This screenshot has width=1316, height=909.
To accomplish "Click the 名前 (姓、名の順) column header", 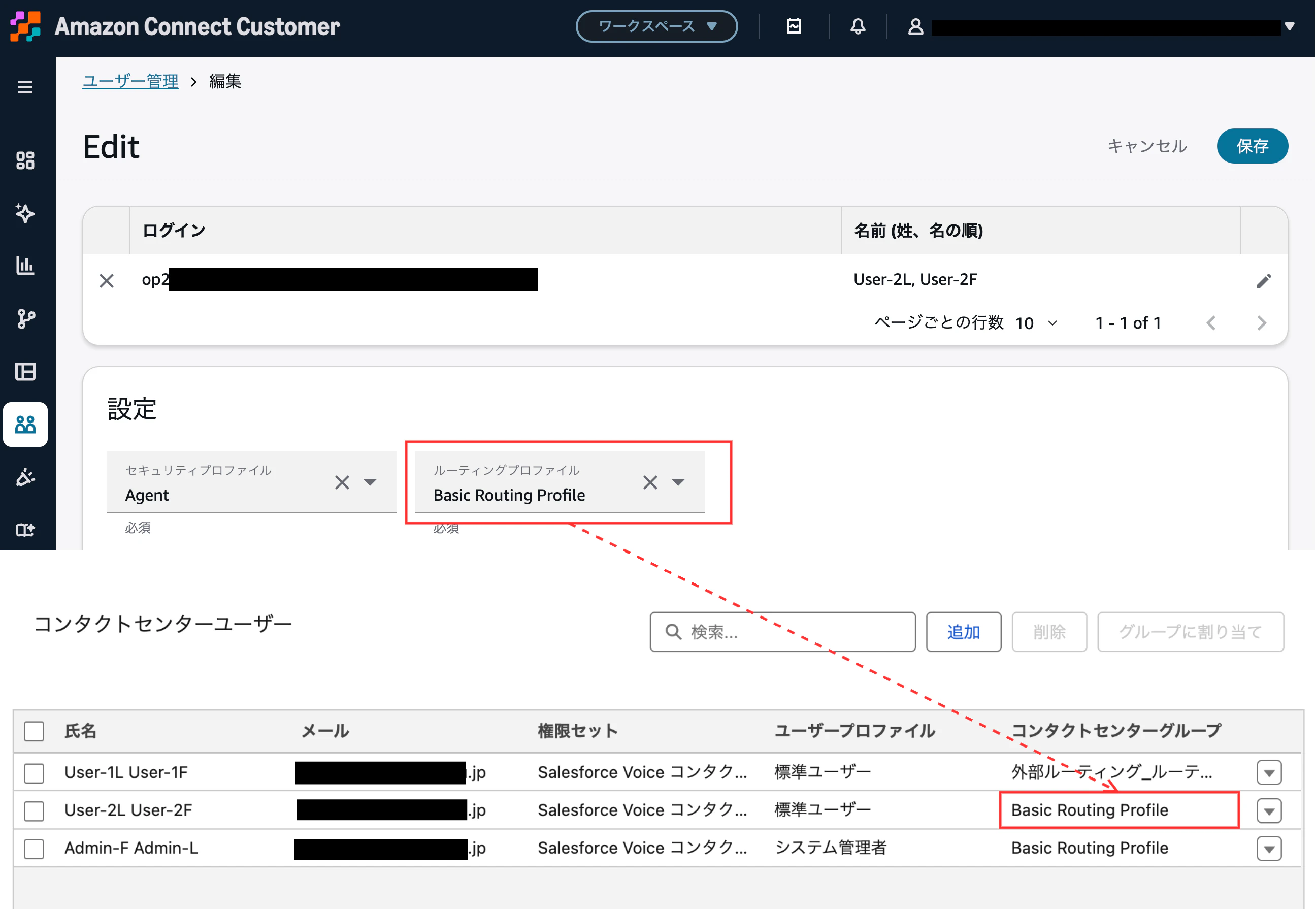I will tap(918, 231).
